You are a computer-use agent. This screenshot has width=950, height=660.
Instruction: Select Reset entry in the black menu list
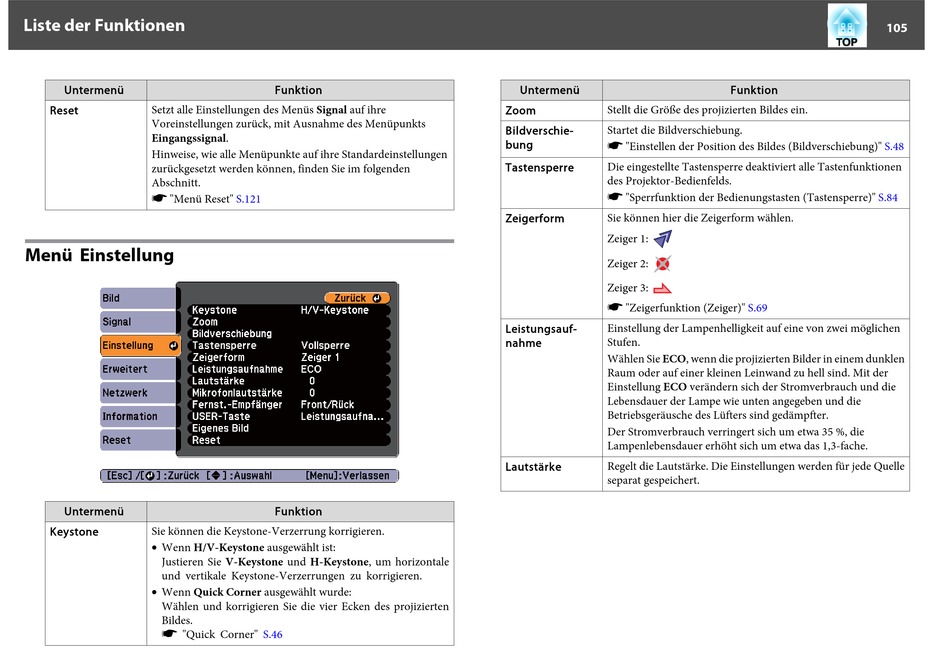(x=206, y=441)
